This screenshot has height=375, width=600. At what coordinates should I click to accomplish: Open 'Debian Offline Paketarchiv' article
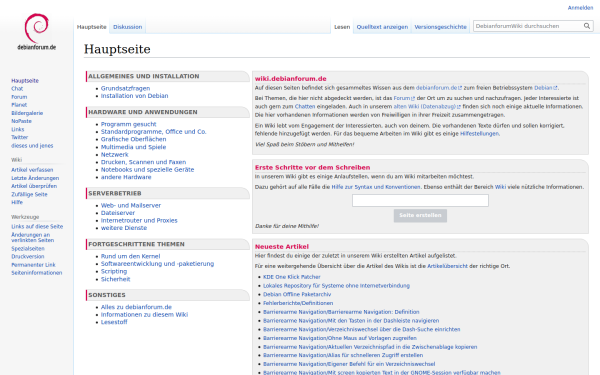297,295
